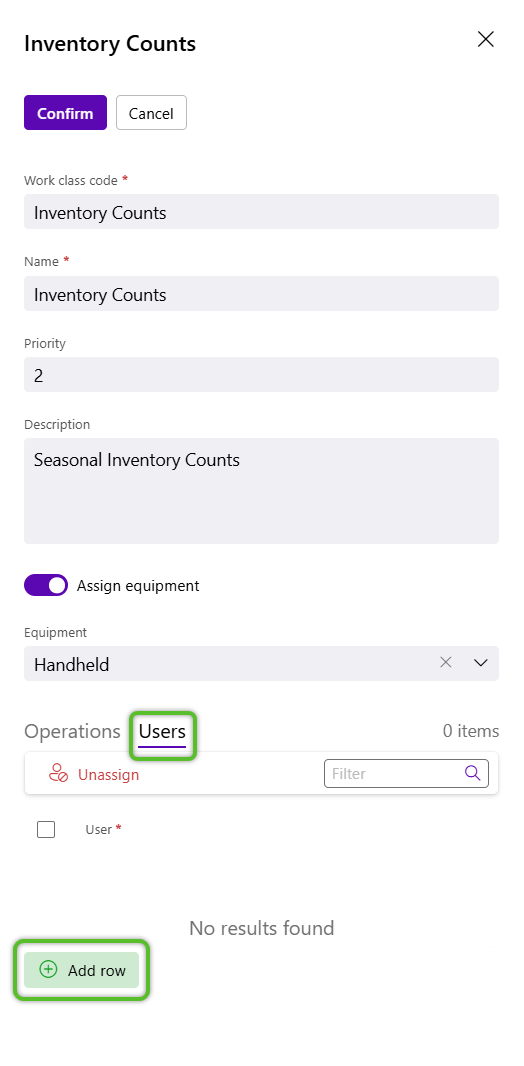Toggle Assign equipment switch off
Image resolution: width=524 pixels, height=1066 pixels.
click(x=46, y=585)
